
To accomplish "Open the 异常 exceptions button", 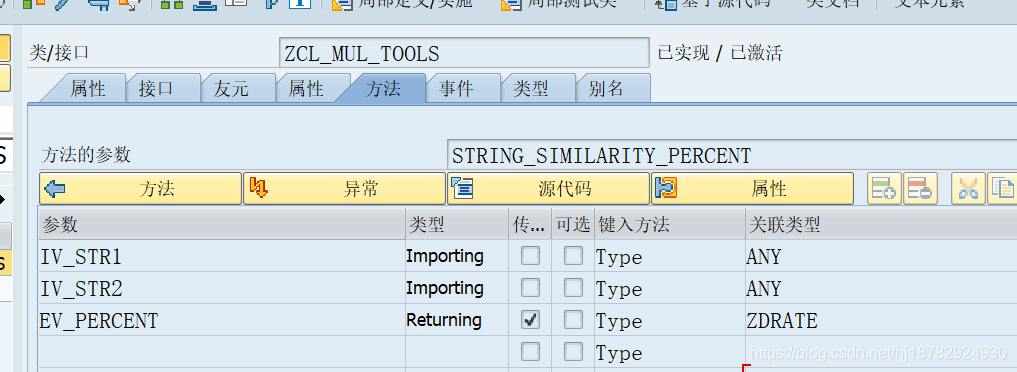I will tap(344, 189).
